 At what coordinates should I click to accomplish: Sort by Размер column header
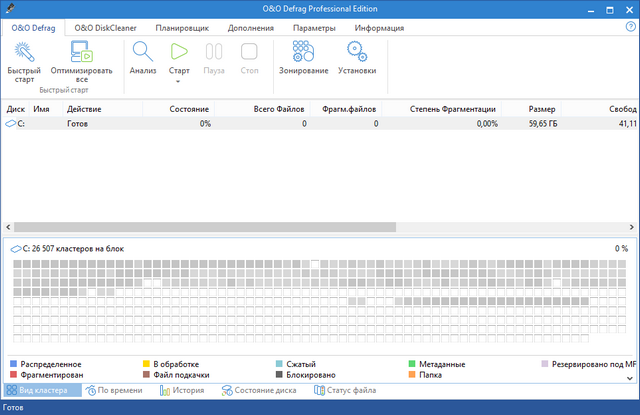[543, 108]
